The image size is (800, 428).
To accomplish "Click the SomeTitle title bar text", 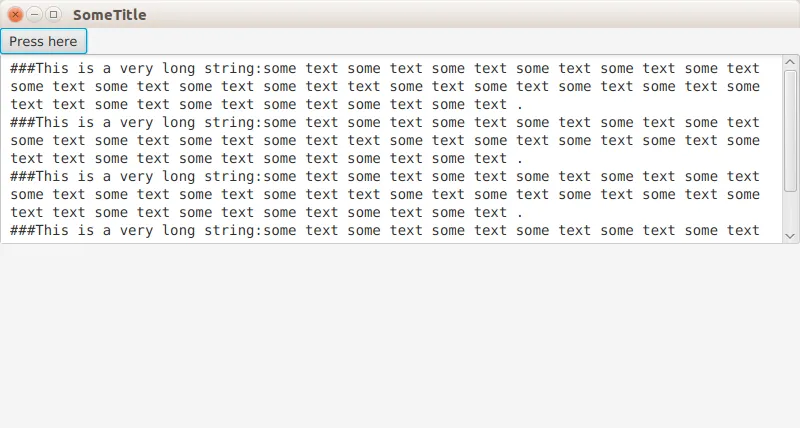I will click(x=109, y=15).
